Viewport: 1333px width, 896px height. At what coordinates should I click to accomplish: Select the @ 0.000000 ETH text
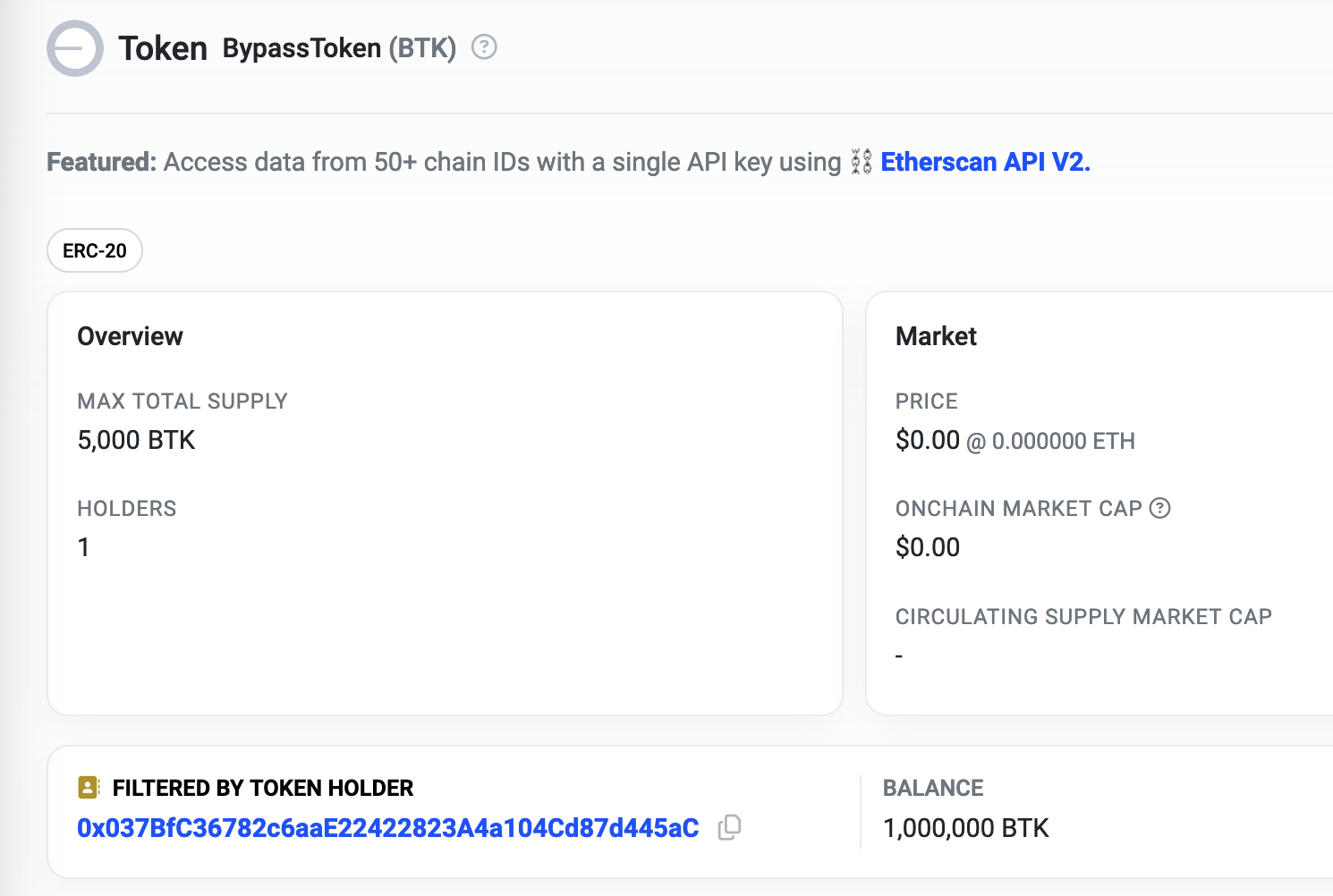point(1051,441)
